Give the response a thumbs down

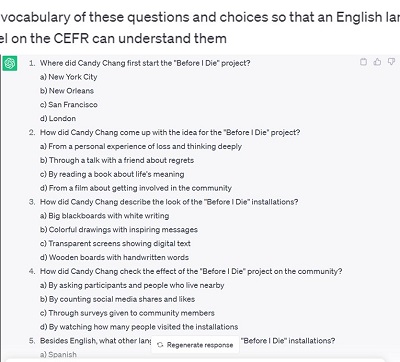[391, 62]
